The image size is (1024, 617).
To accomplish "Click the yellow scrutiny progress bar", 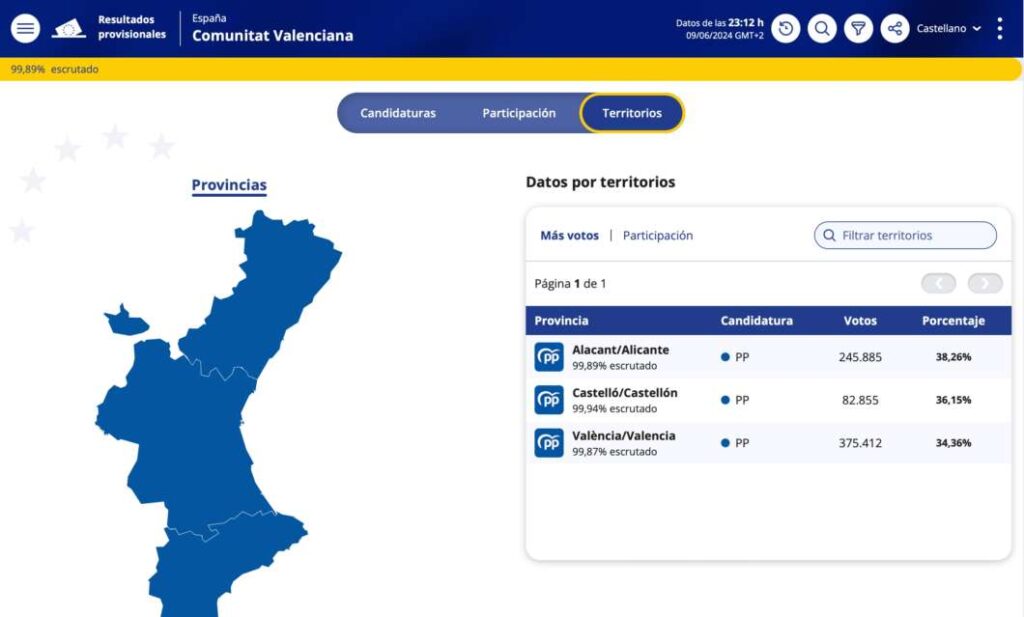I will (512, 69).
